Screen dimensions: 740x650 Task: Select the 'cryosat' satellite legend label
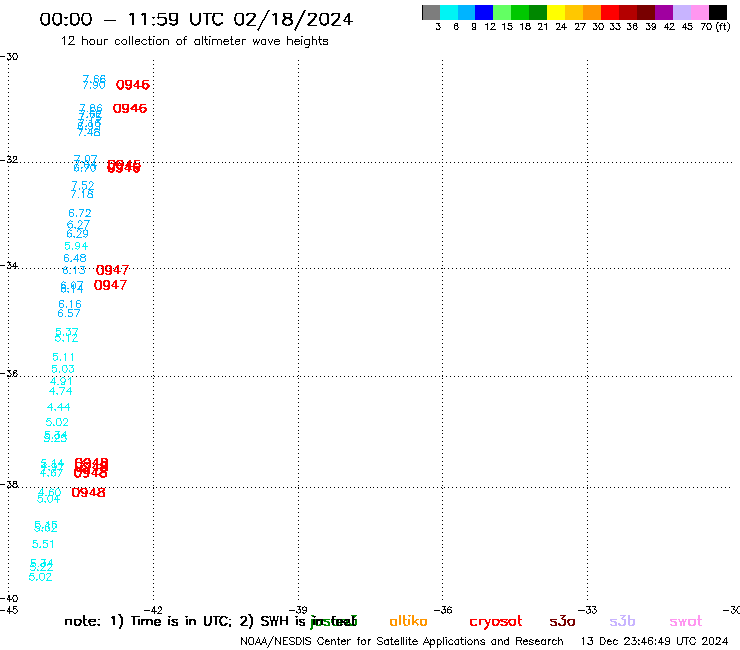click(496, 622)
